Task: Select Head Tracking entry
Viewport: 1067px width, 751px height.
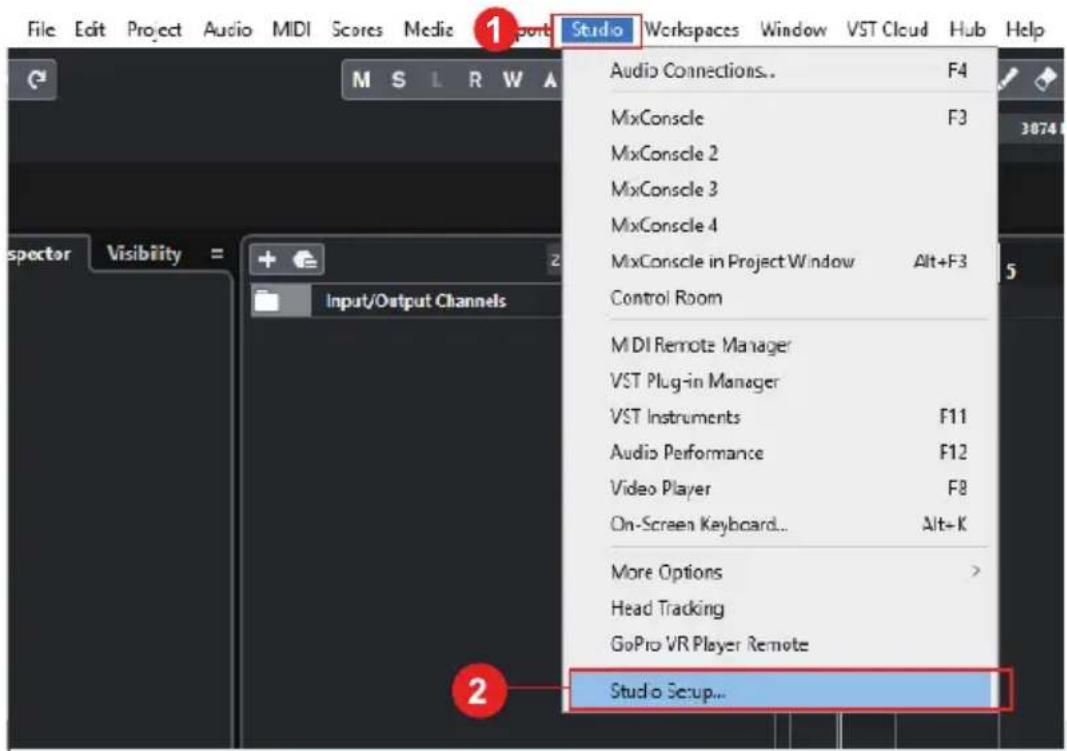Action: (x=781, y=608)
